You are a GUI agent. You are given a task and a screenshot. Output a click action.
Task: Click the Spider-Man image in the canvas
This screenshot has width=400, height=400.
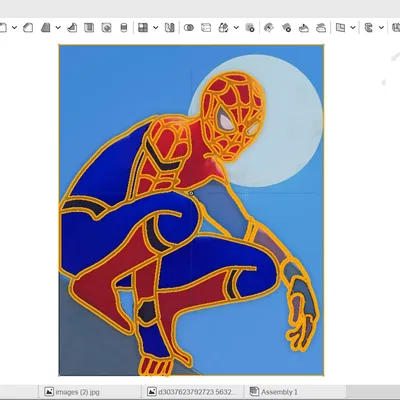point(191,210)
